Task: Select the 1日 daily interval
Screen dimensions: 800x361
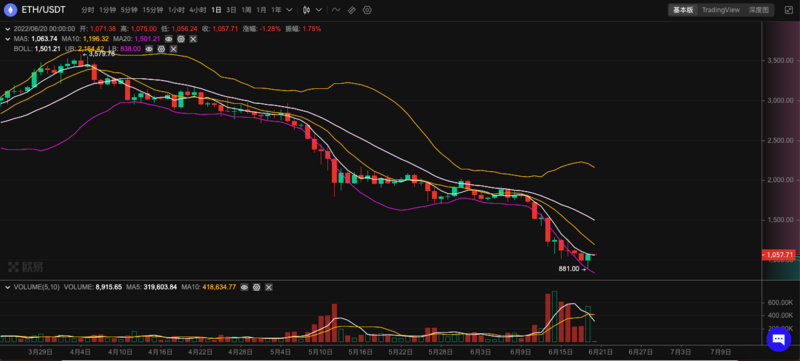Action: [x=217, y=10]
